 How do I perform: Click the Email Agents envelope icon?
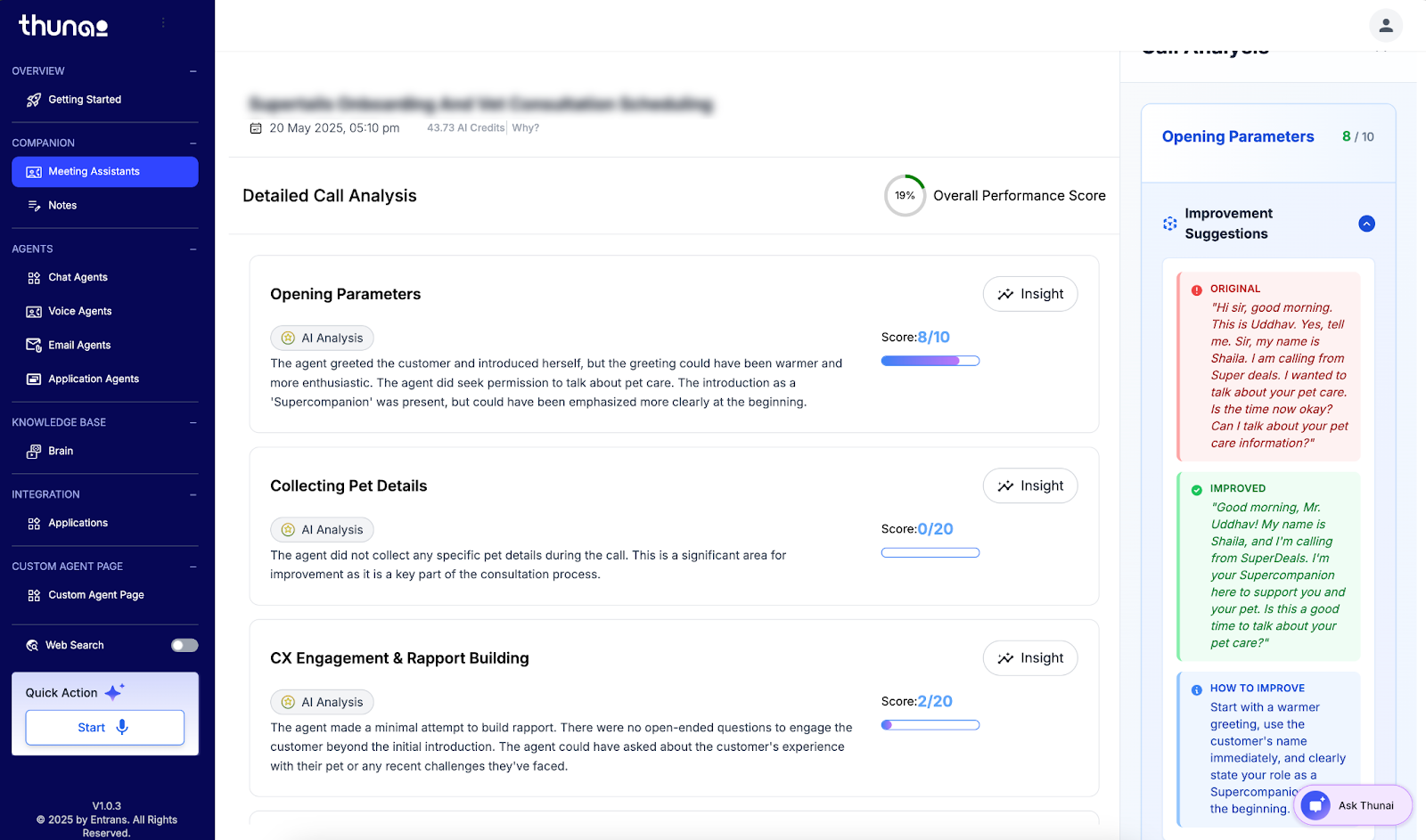pyautogui.click(x=34, y=346)
